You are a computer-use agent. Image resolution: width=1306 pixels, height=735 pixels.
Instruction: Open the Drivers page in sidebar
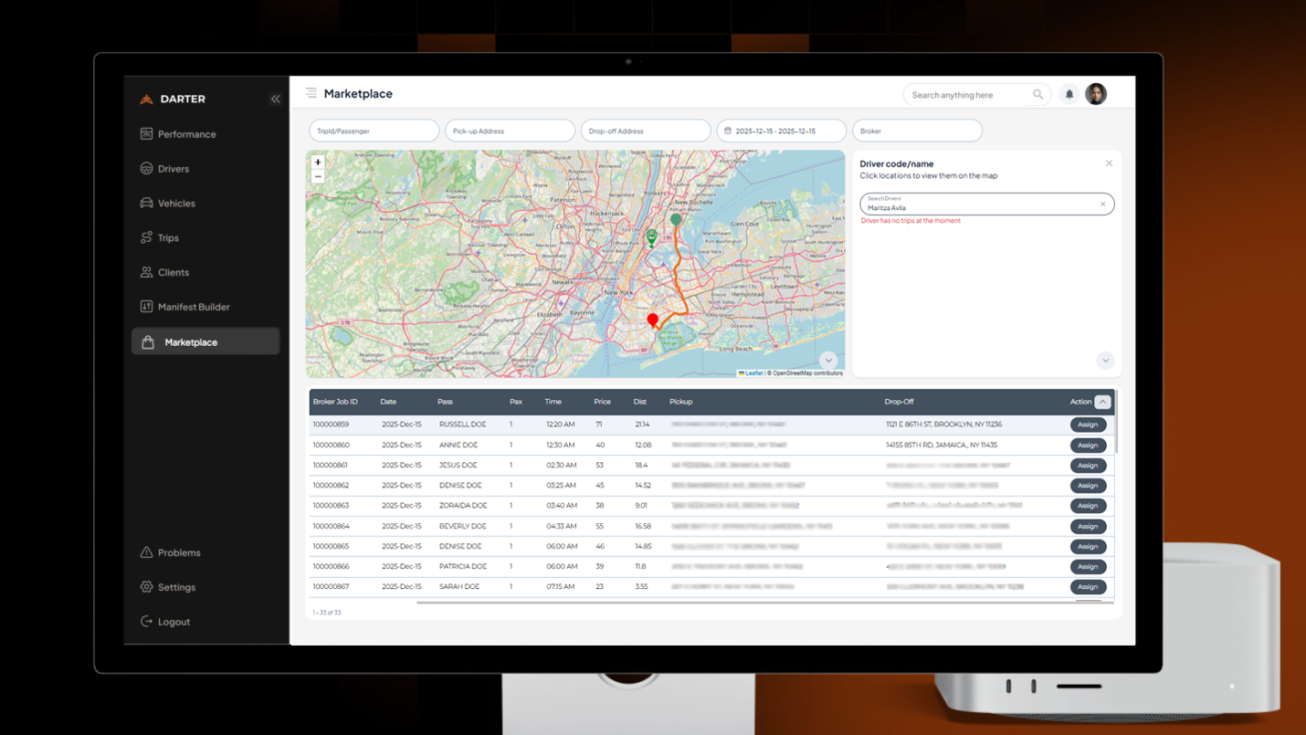pos(173,169)
